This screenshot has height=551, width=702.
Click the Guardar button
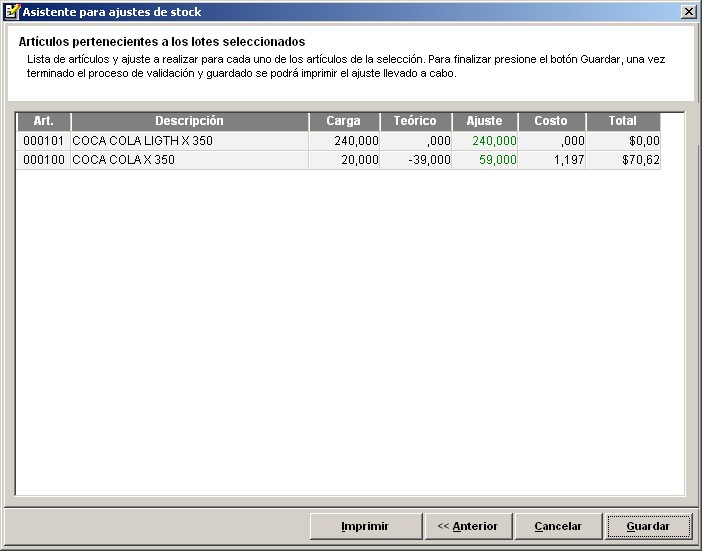coord(649,526)
